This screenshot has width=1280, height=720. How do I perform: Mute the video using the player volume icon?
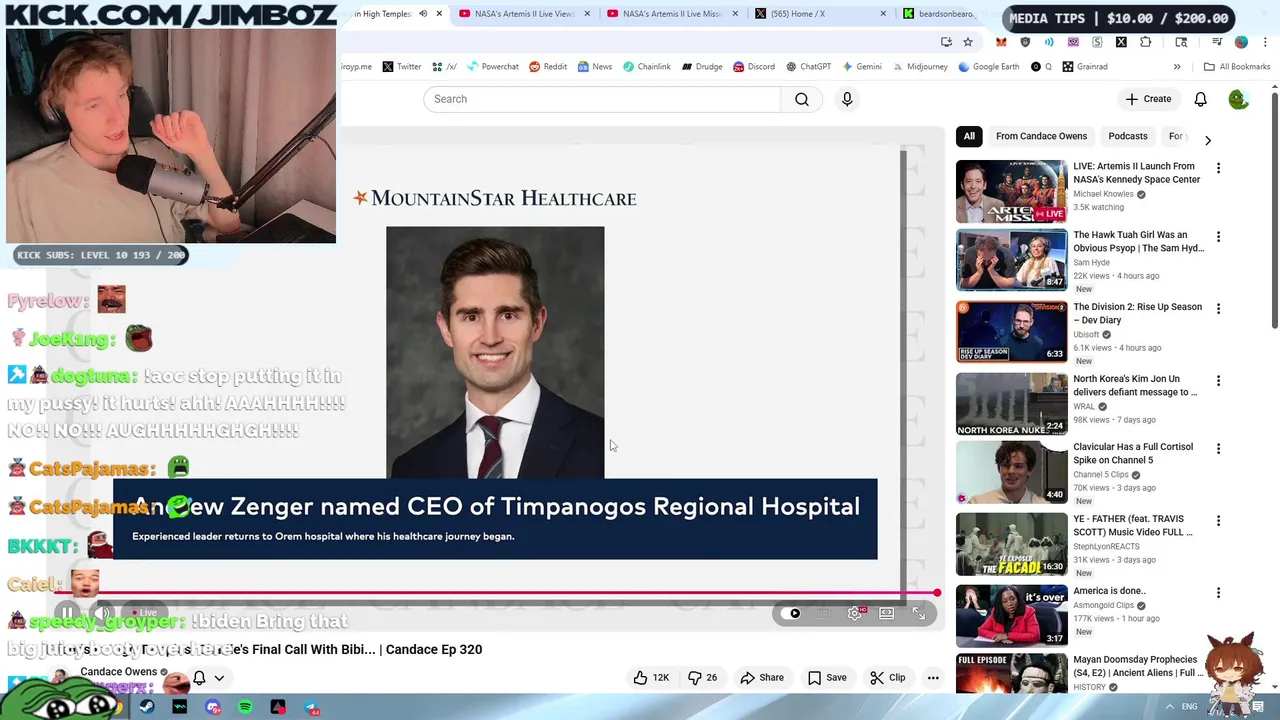pos(103,613)
